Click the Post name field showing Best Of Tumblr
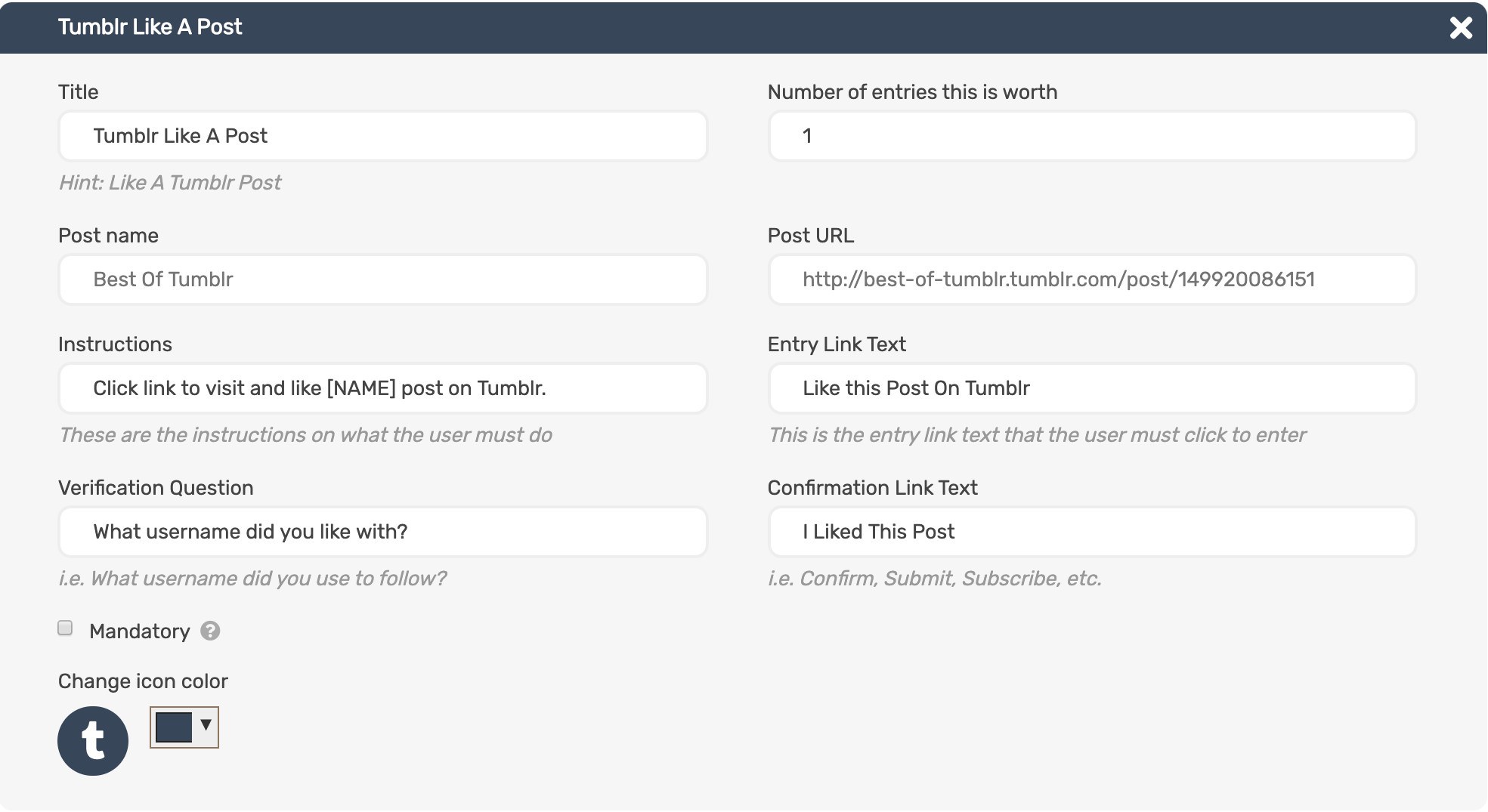This screenshot has width=1488, height=812. click(x=382, y=279)
